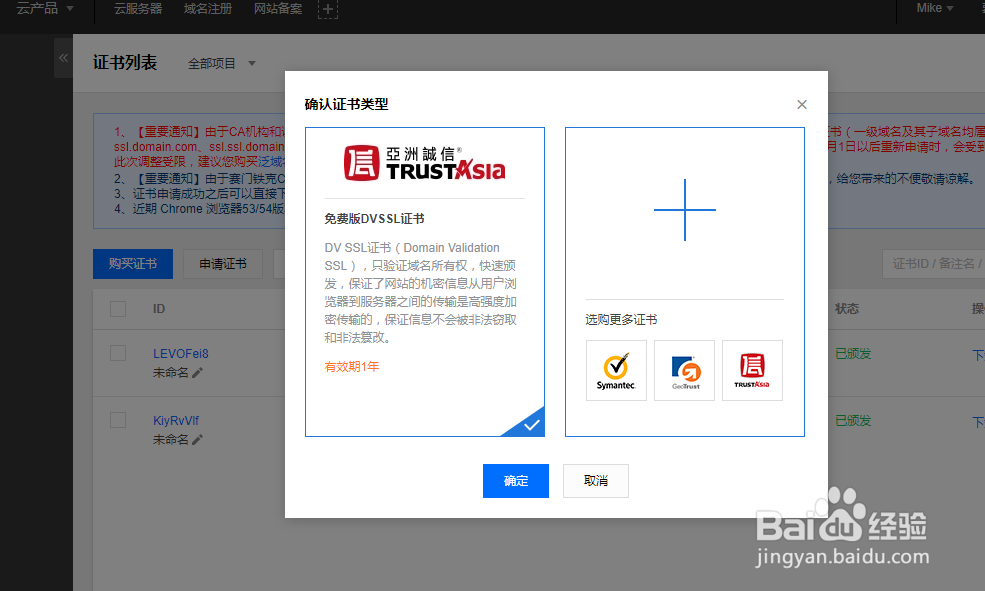
Task: Click the 确认证书类型 dialog title
Action: (x=347, y=104)
